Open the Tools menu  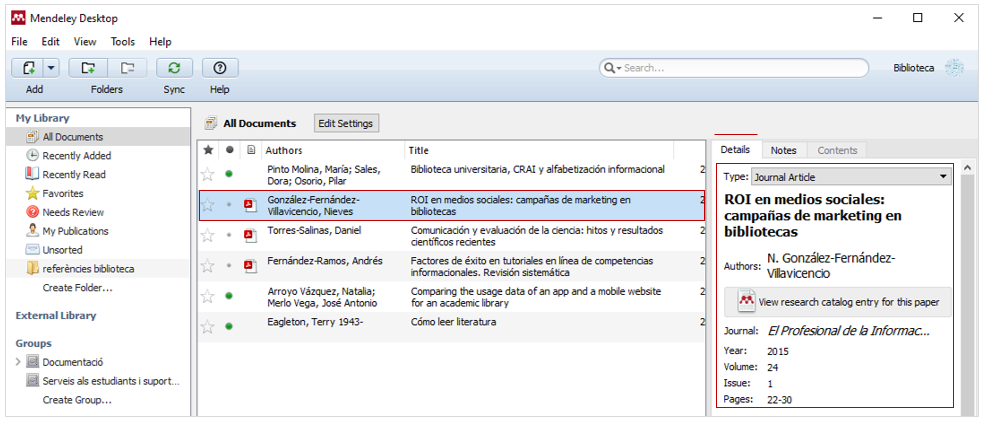[123, 41]
